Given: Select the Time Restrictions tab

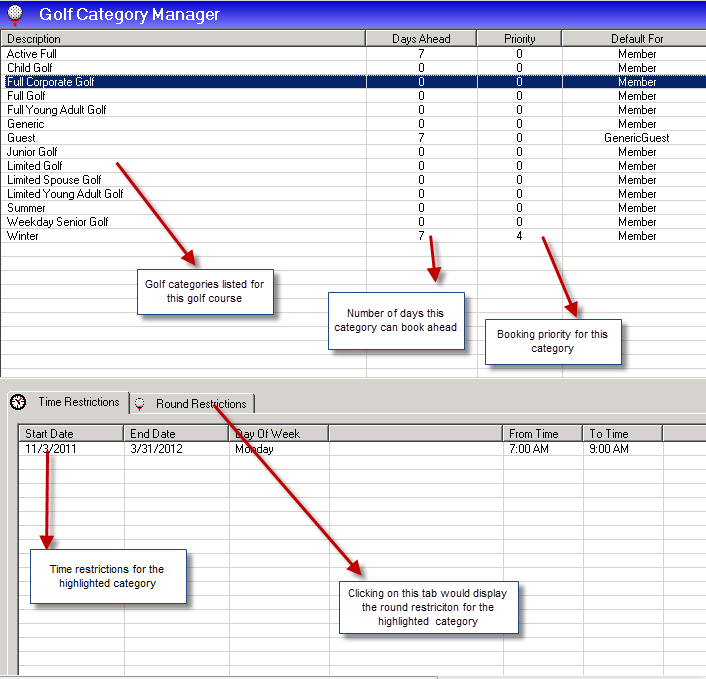Looking at the screenshot, I should click(78, 402).
